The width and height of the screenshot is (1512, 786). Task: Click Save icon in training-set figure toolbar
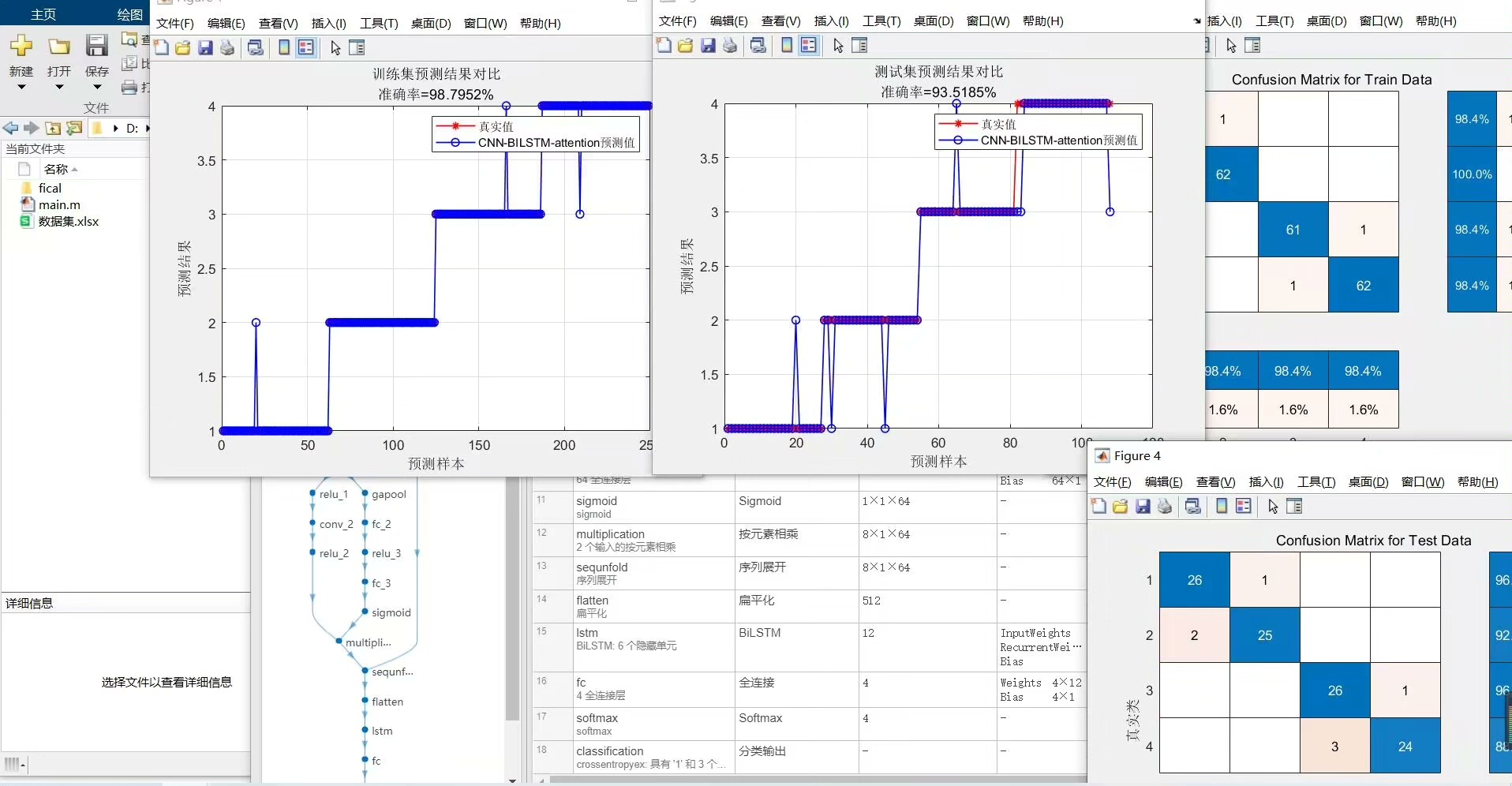[205, 48]
